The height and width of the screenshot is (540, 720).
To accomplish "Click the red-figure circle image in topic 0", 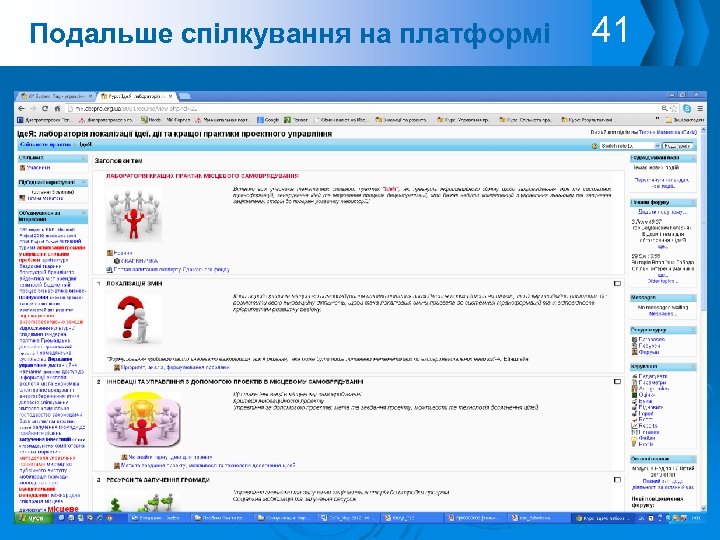I will click(134, 214).
